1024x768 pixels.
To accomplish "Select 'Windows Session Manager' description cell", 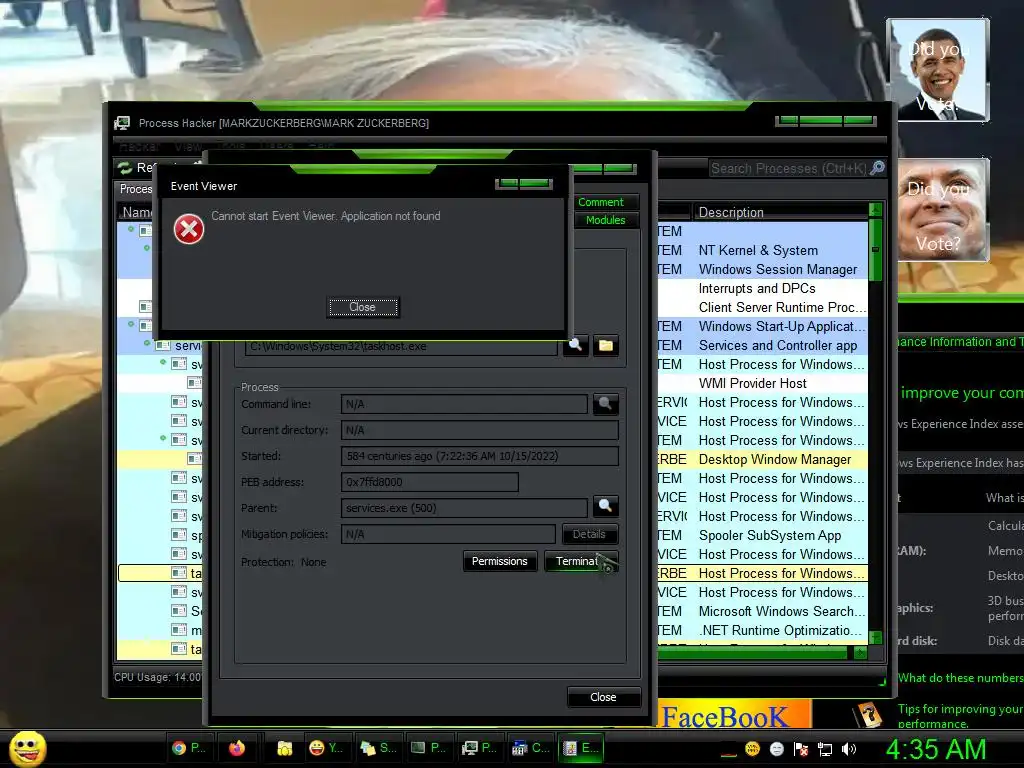I will [x=778, y=270].
